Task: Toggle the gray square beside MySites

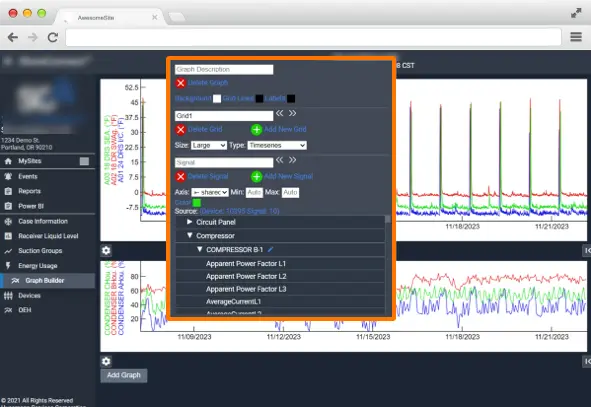Action: point(84,161)
